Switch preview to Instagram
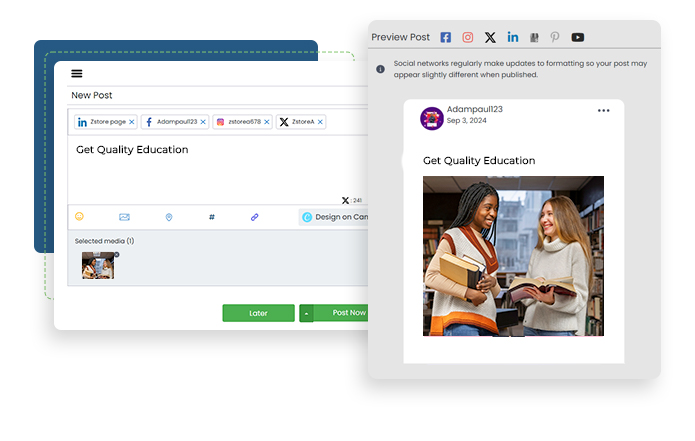The image size is (695, 441). coord(468,37)
